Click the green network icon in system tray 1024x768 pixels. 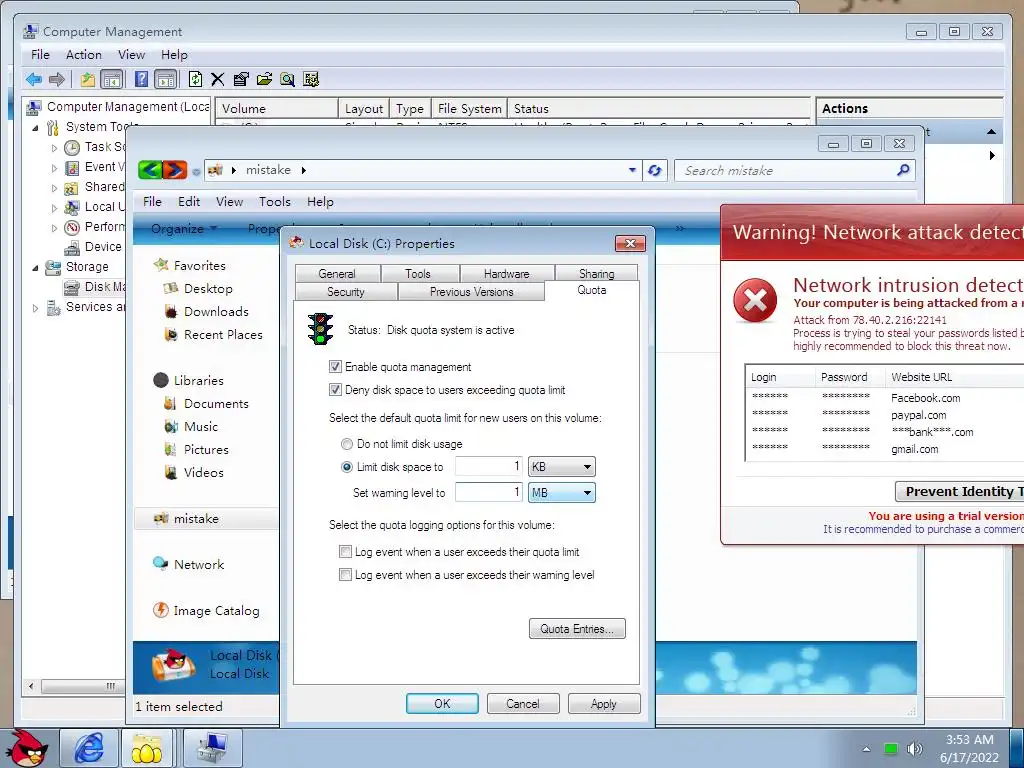[891, 749]
